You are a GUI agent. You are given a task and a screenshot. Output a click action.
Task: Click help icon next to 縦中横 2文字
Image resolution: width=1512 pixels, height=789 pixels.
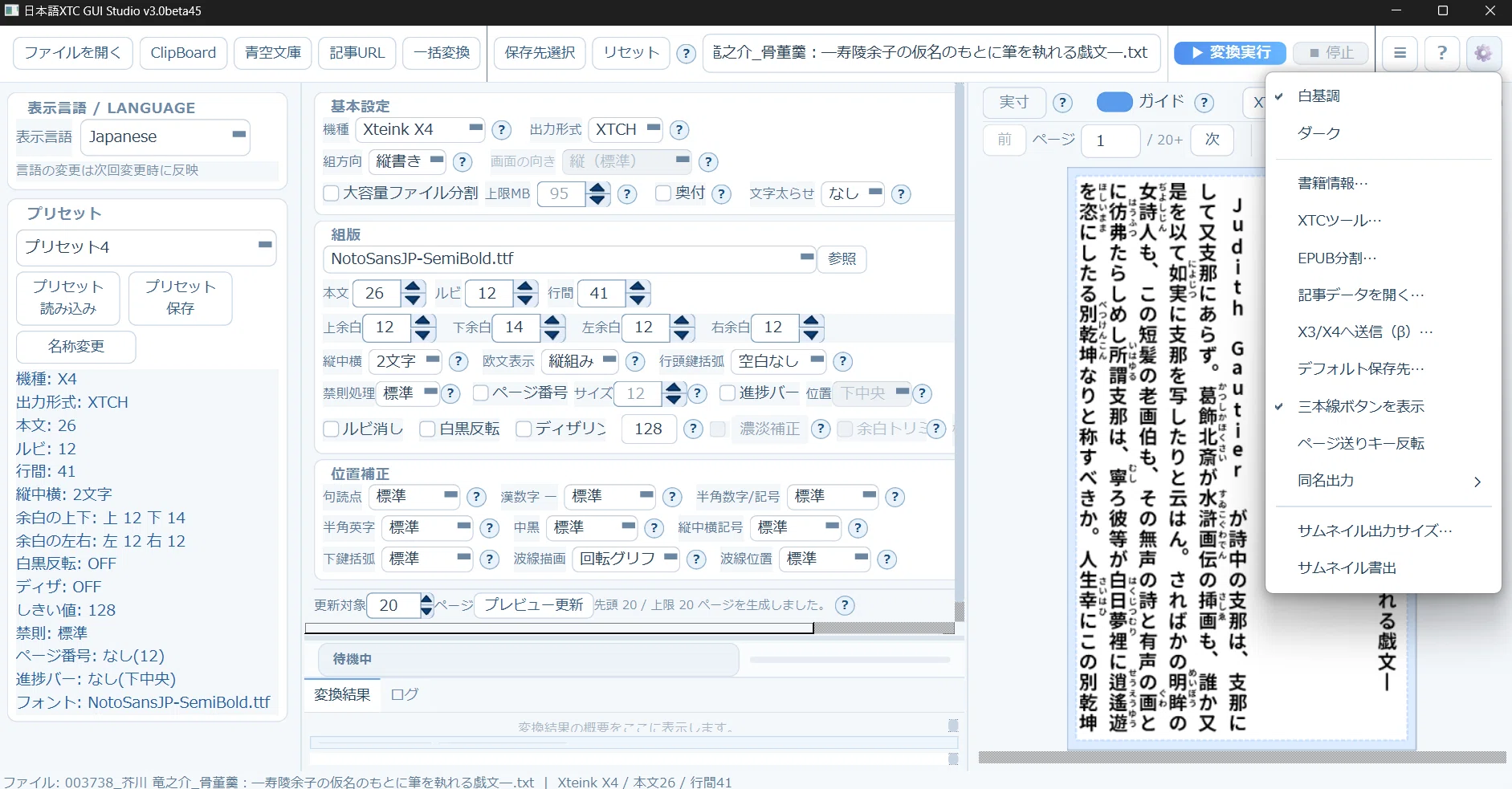click(458, 362)
